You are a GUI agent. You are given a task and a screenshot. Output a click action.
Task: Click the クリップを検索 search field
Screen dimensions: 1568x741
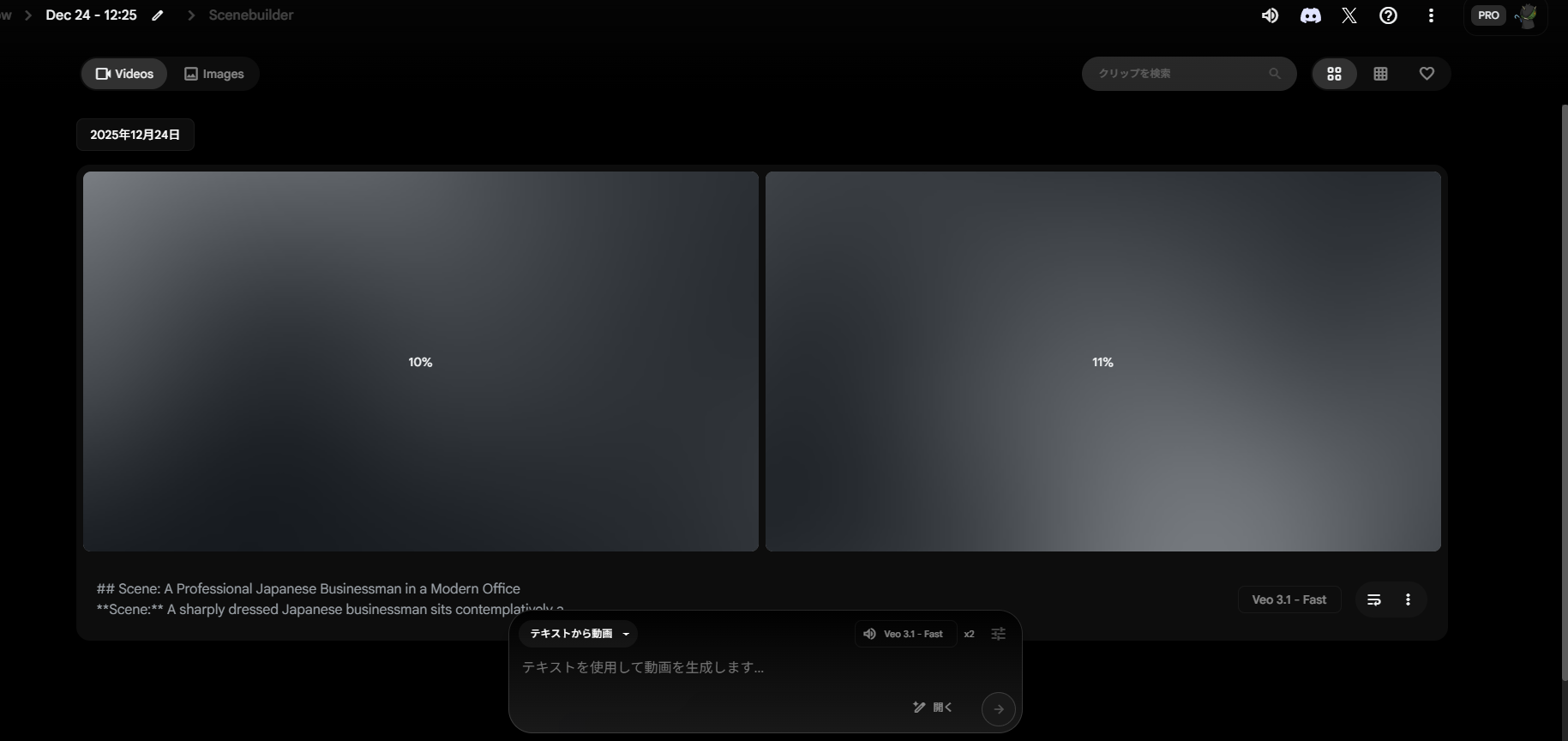click(x=1179, y=74)
